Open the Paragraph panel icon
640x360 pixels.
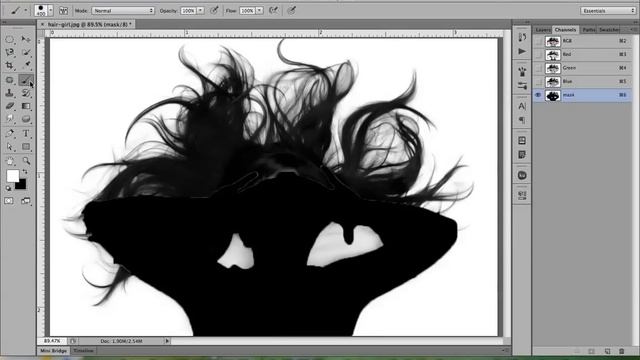(x=522, y=120)
